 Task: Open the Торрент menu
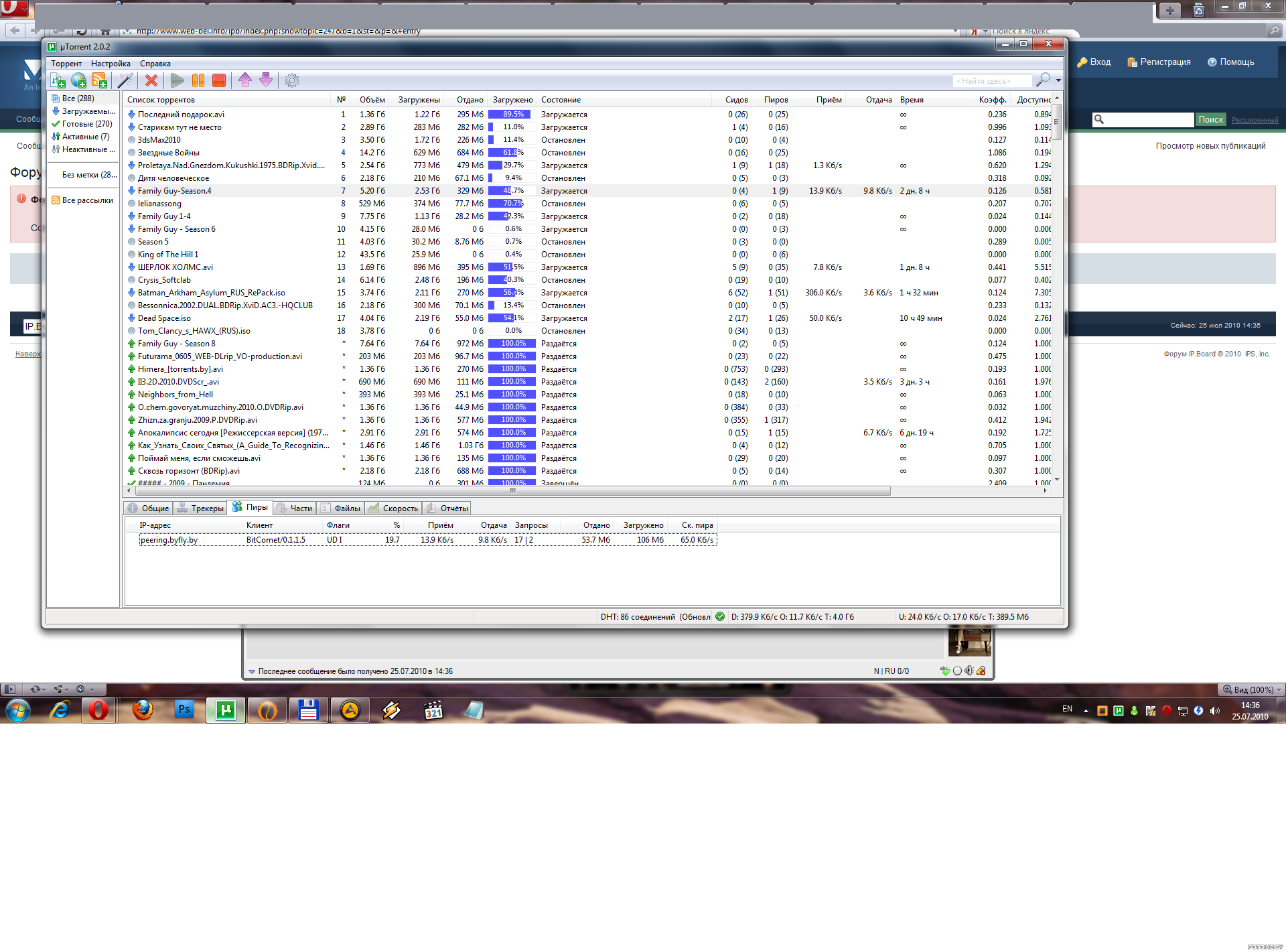[x=66, y=64]
